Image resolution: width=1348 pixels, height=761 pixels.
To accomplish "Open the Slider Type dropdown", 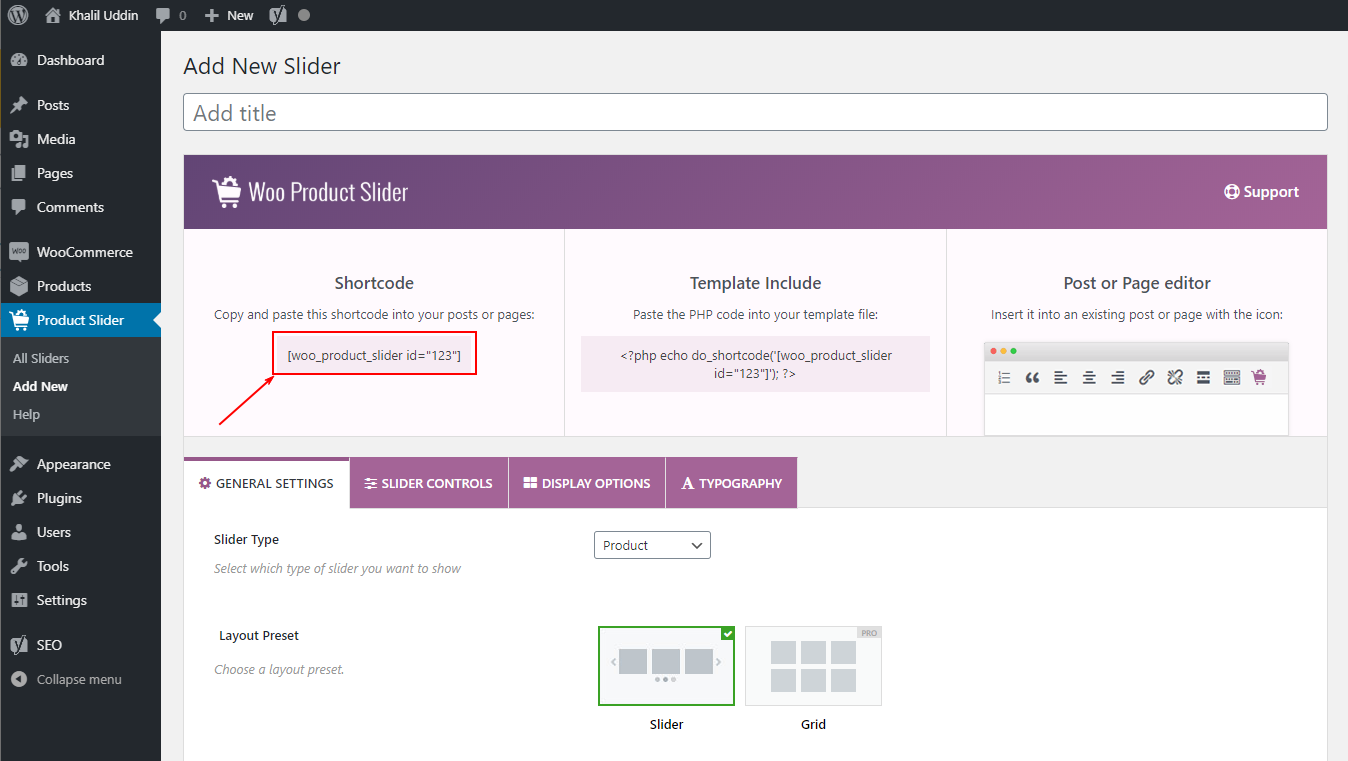I will pyautogui.click(x=652, y=545).
